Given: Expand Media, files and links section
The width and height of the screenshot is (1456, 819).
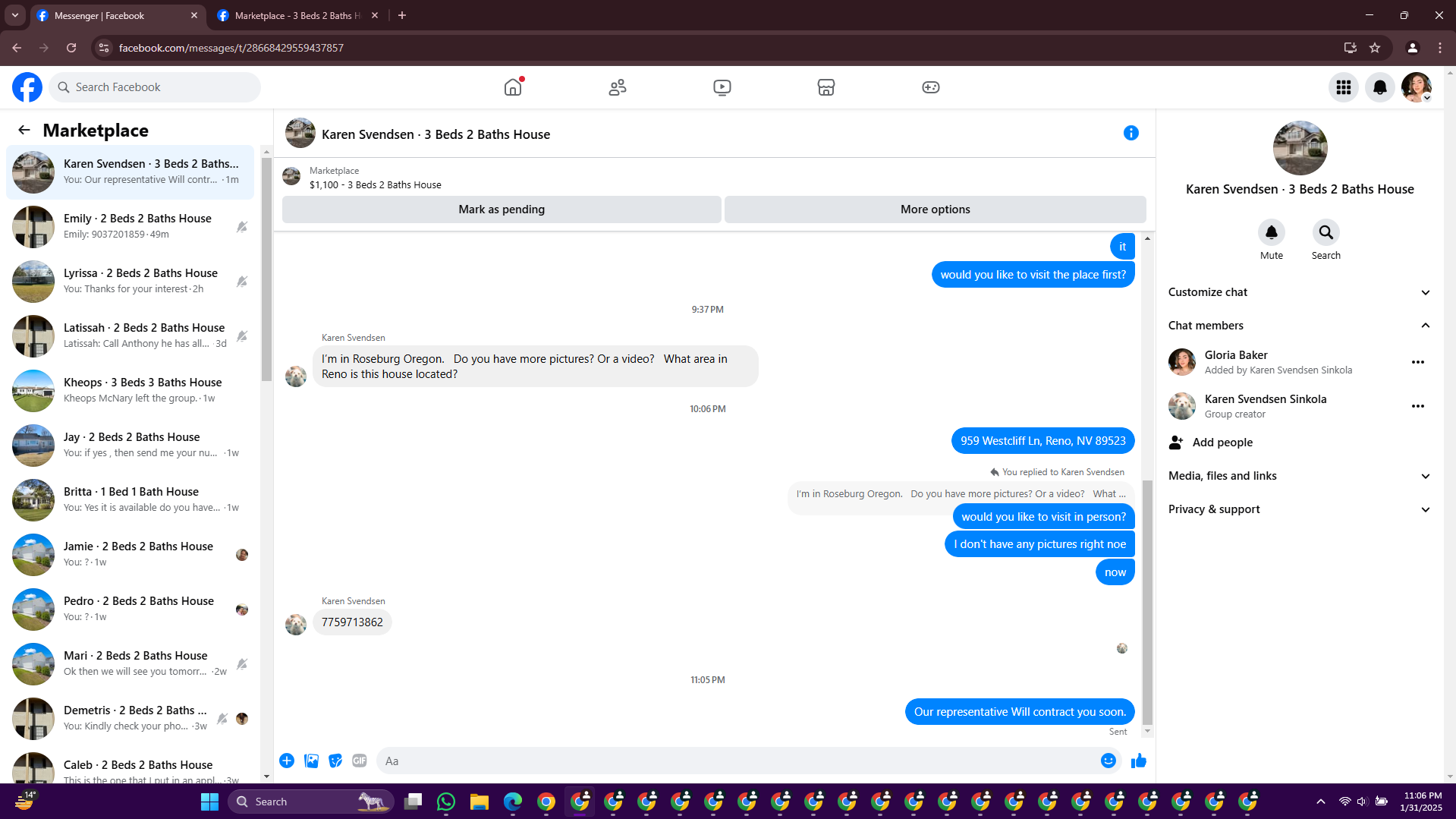Looking at the screenshot, I should [1300, 476].
